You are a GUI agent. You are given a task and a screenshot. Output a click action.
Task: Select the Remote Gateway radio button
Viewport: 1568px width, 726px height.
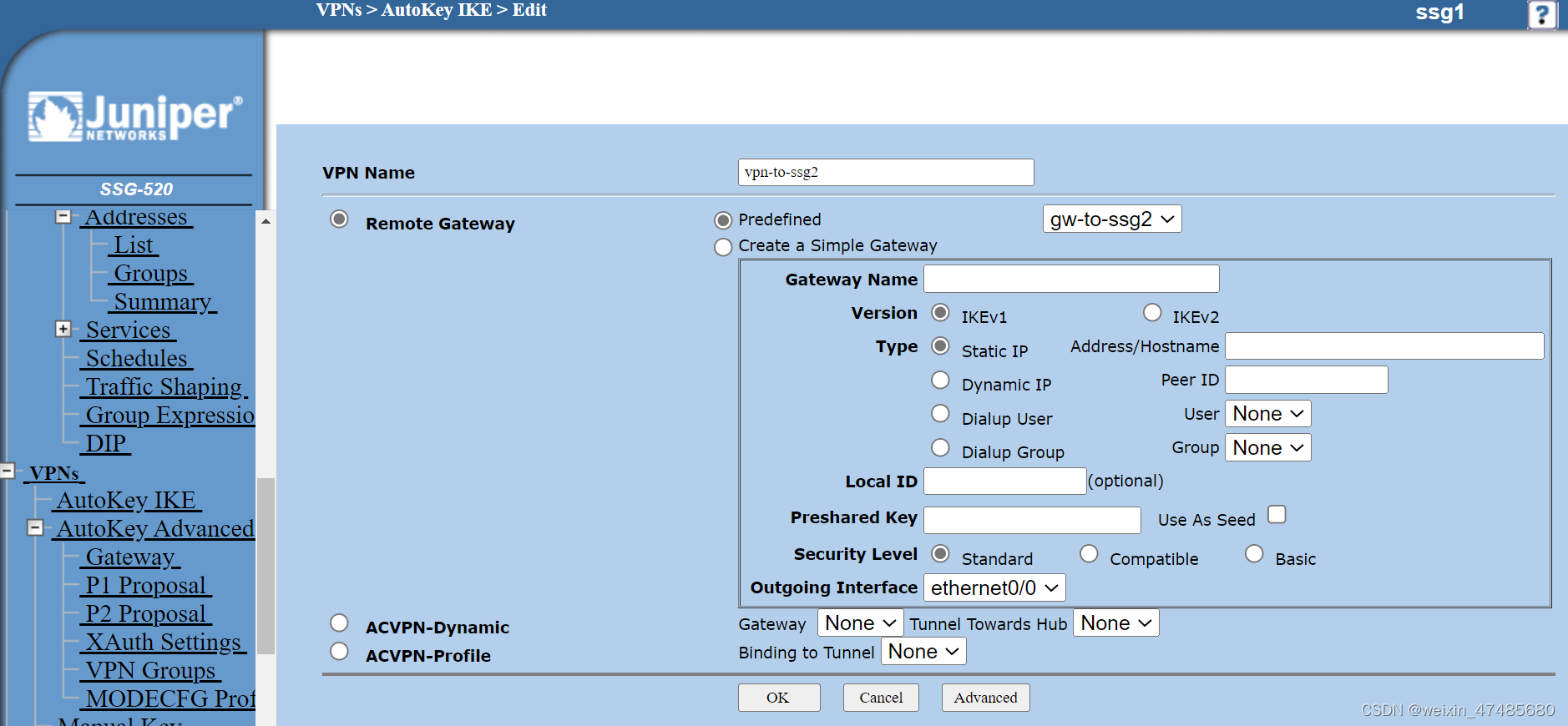[x=339, y=219]
